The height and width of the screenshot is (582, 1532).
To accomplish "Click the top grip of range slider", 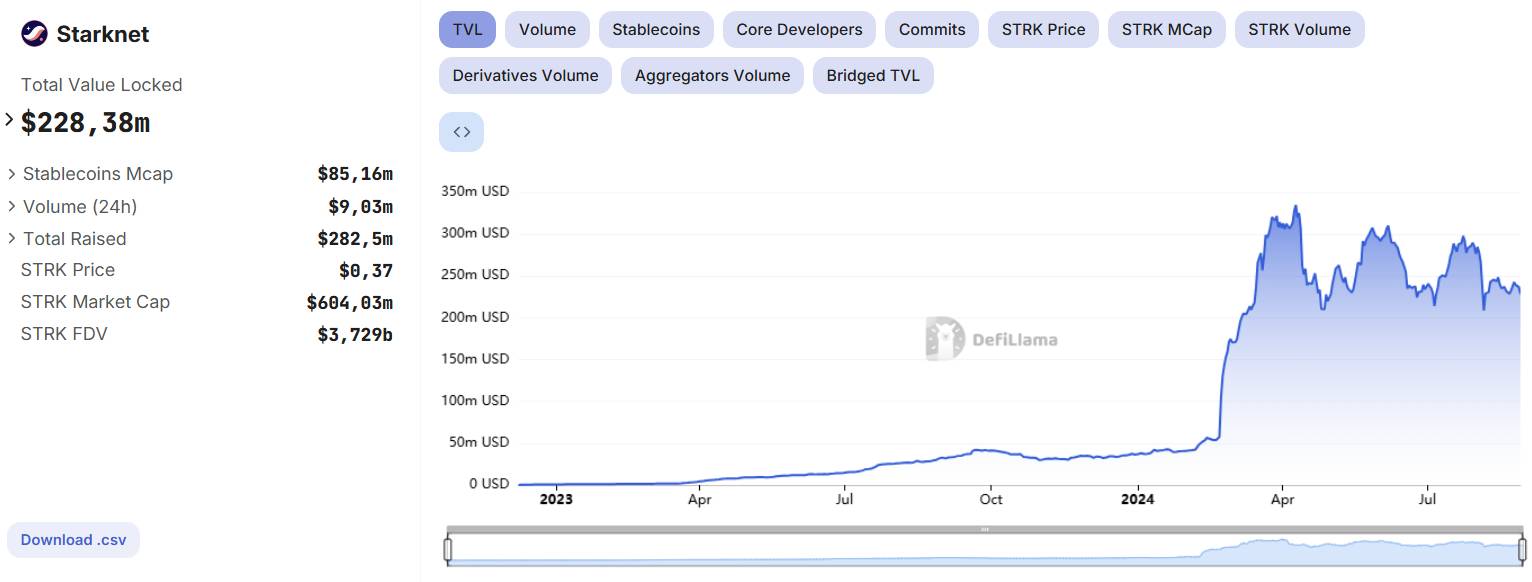I will 985,529.
